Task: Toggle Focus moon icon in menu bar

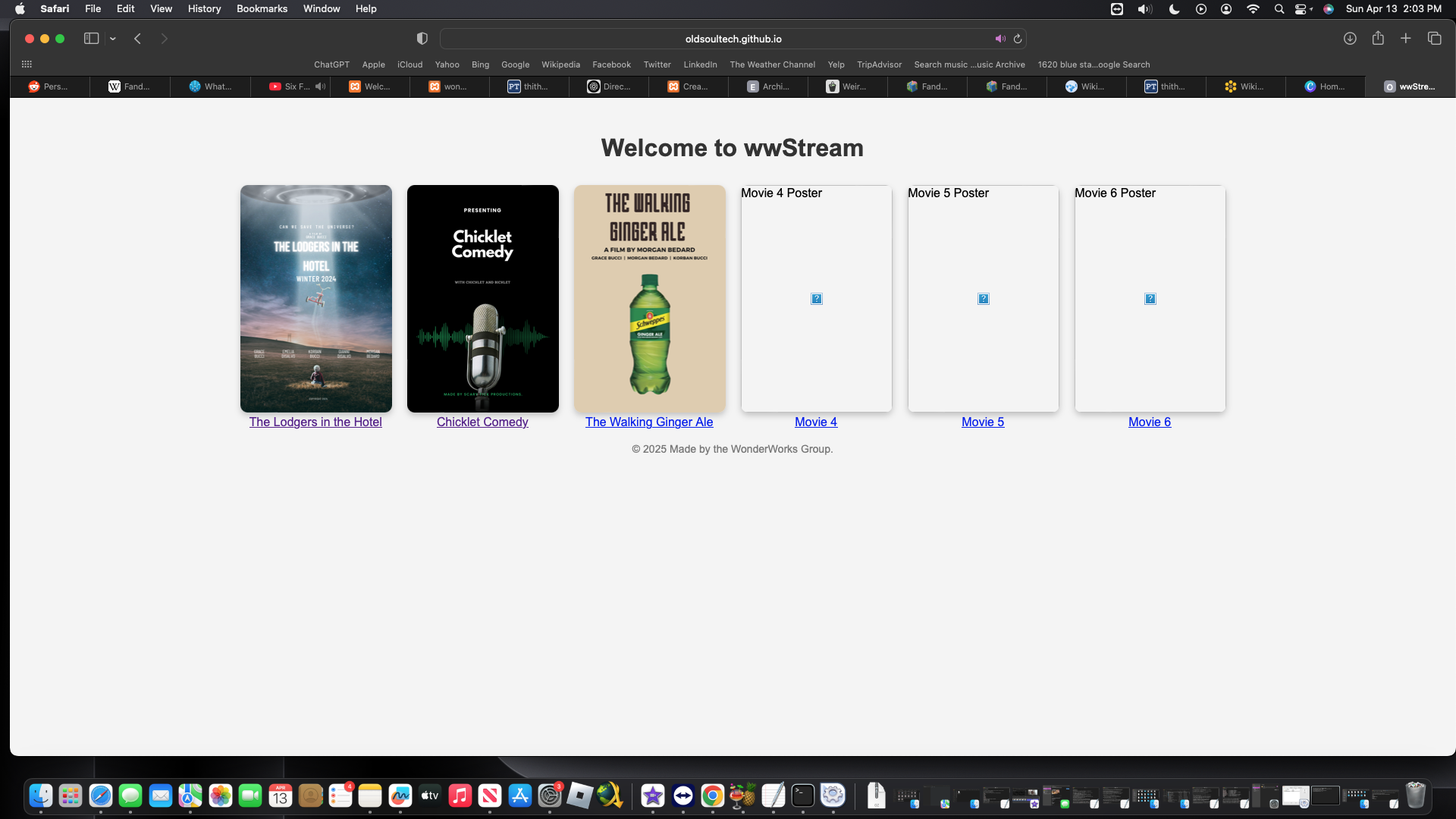Action: coord(1174,9)
